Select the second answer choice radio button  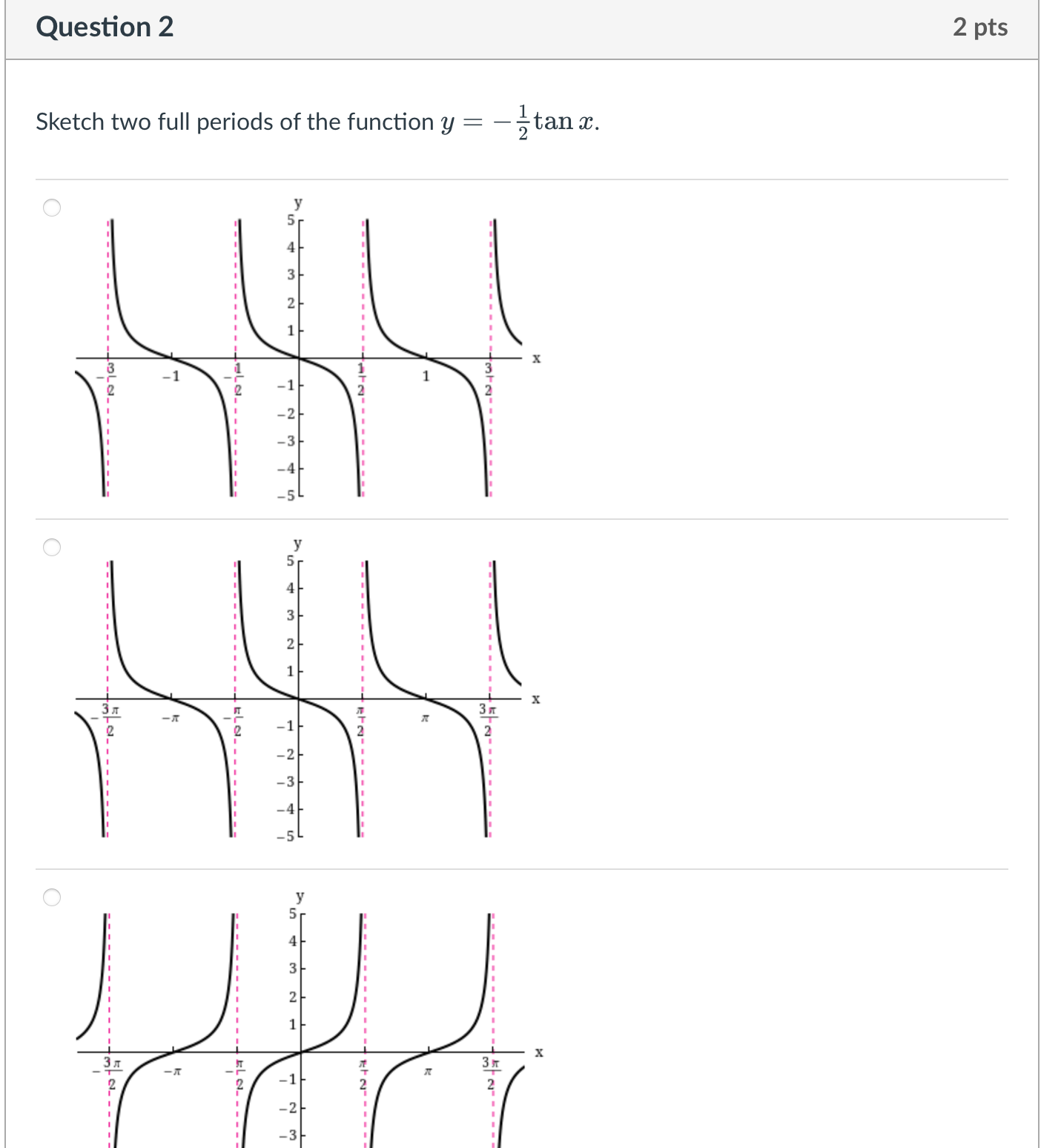52,549
